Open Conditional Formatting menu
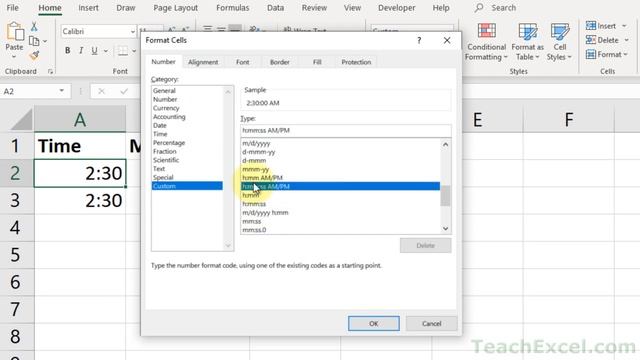 point(486,42)
